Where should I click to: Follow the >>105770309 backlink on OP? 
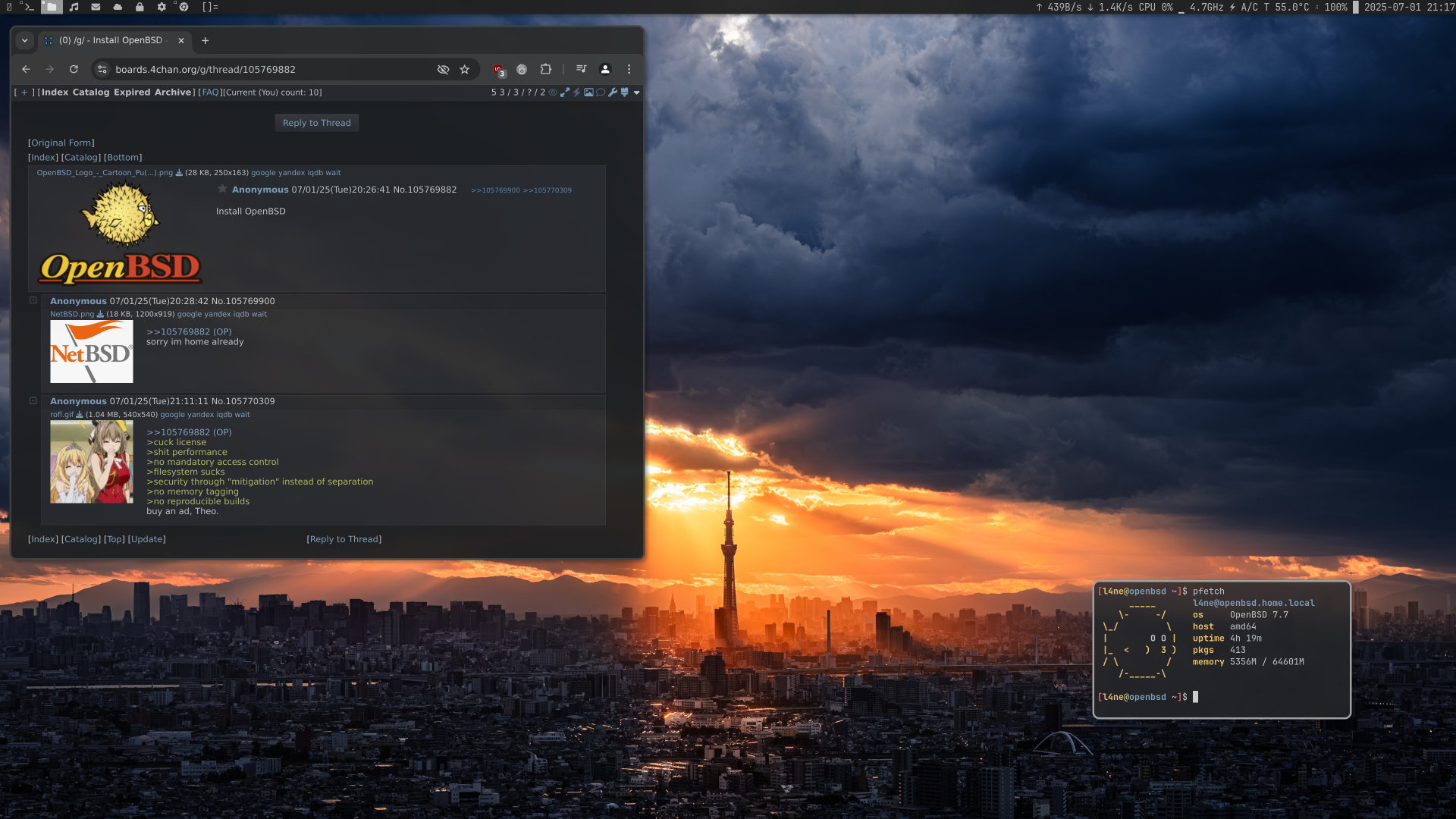pyautogui.click(x=548, y=190)
